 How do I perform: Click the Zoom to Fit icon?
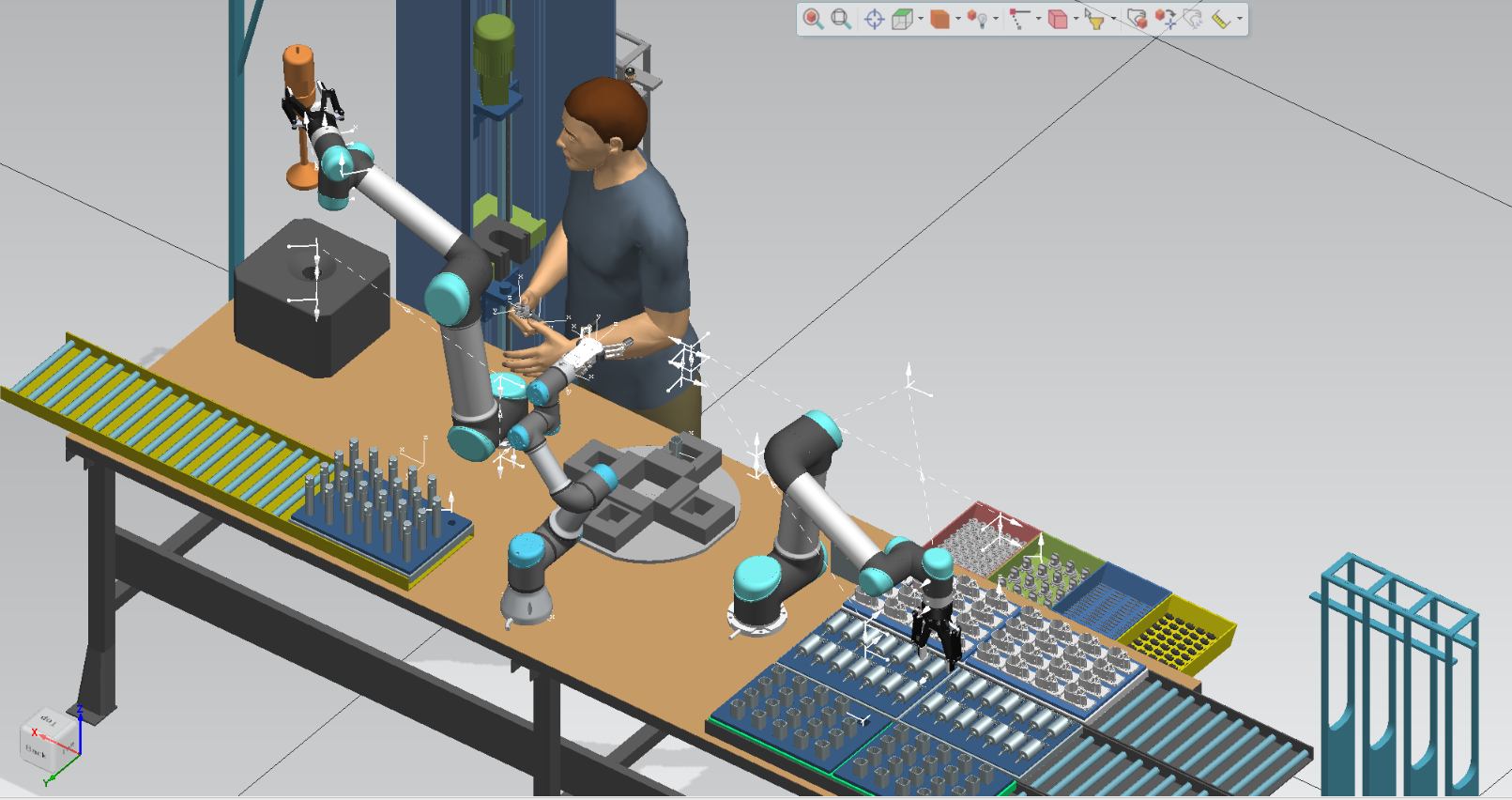841,19
